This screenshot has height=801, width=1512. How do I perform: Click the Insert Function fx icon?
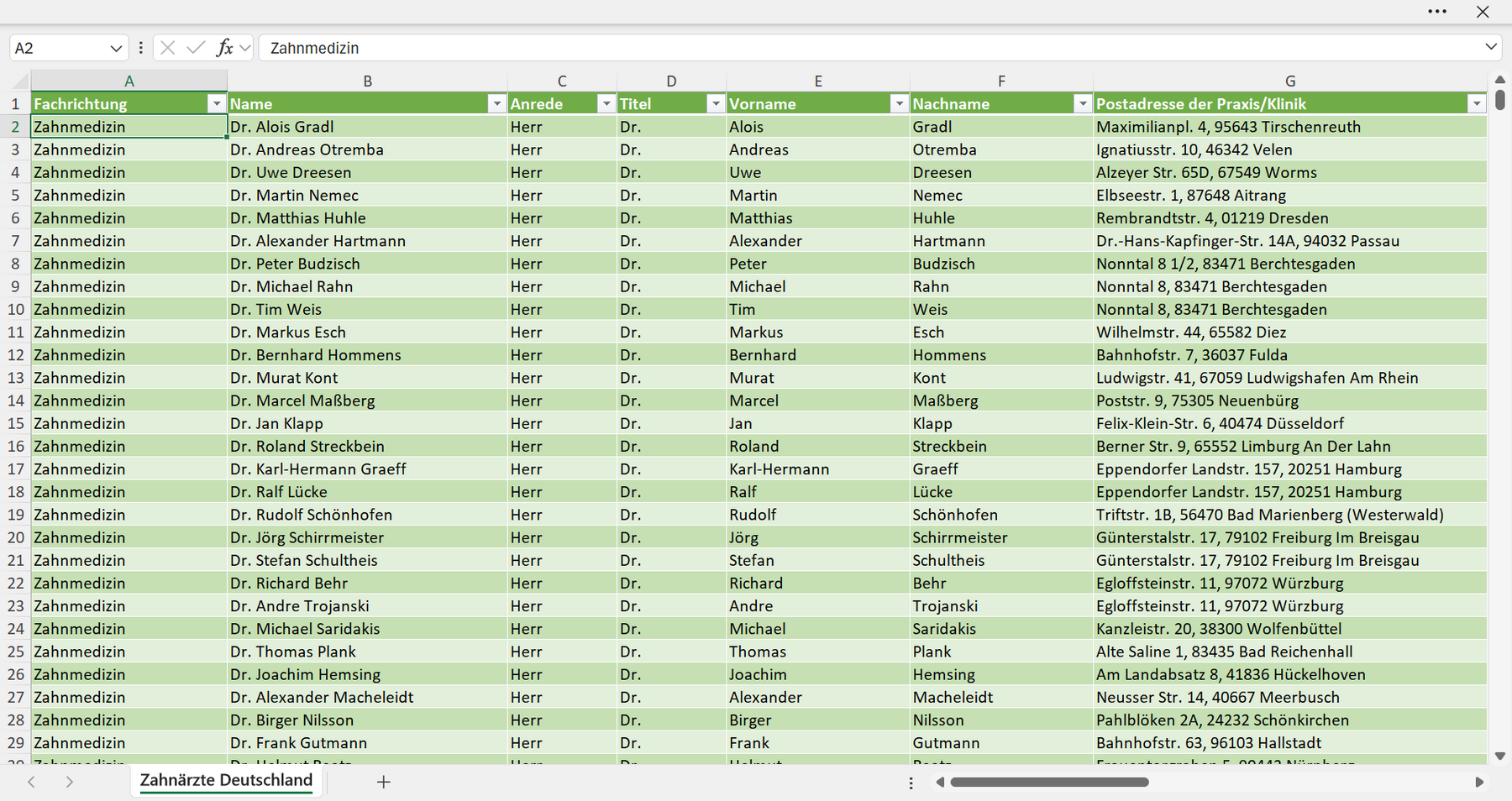tap(224, 48)
